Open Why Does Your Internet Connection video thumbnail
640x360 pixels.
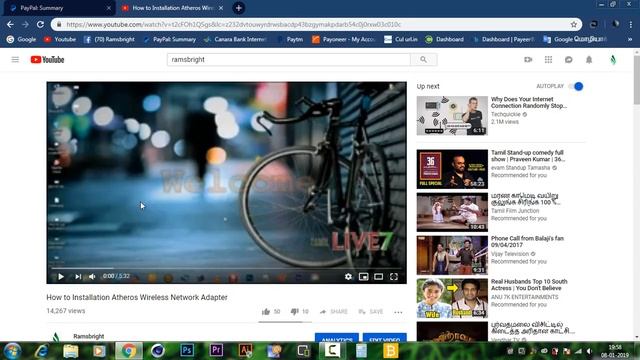pyautogui.click(x=452, y=116)
